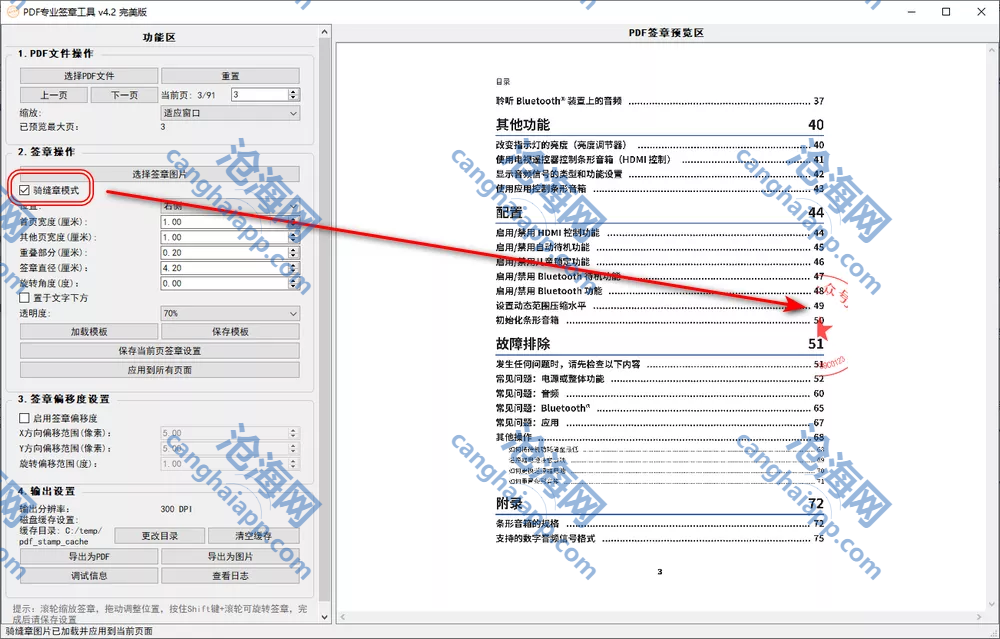This screenshot has height=639, width=1000.
Task: Click the 选择PDF文件 button
Action: click(89, 76)
